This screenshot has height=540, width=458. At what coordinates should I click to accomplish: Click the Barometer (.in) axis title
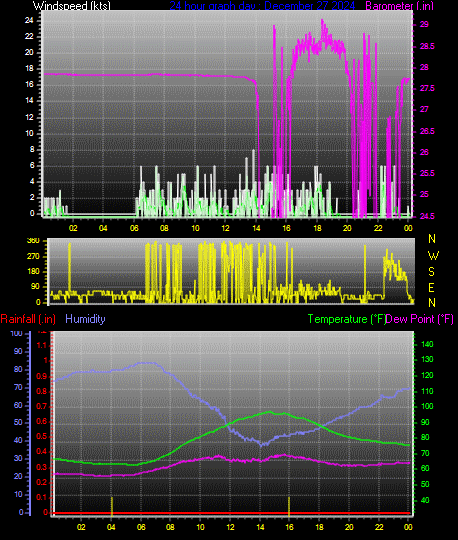pyautogui.click(x=399, y=6)
